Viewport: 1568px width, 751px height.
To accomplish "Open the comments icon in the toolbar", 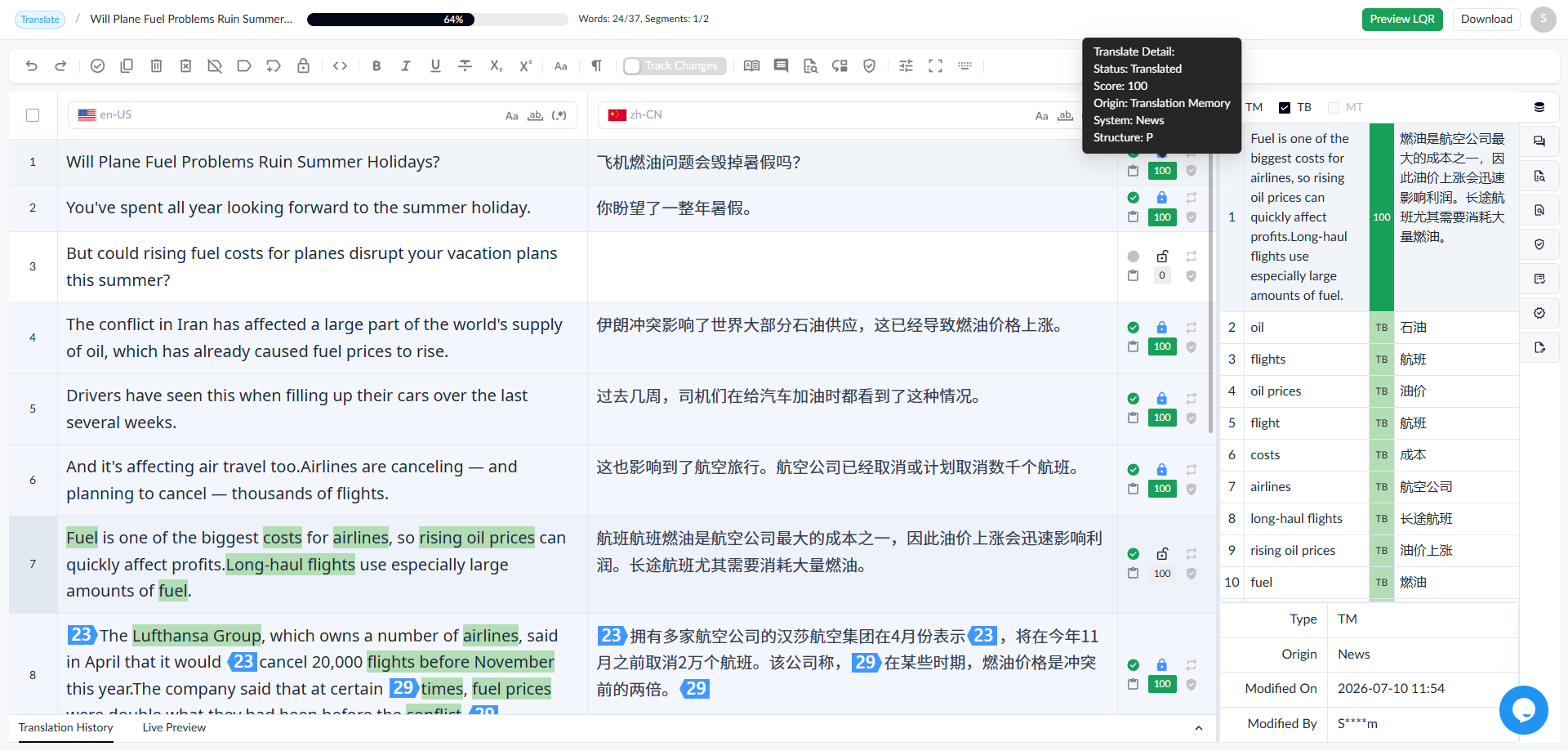I will pyautogui.click(x=781, y=66).
